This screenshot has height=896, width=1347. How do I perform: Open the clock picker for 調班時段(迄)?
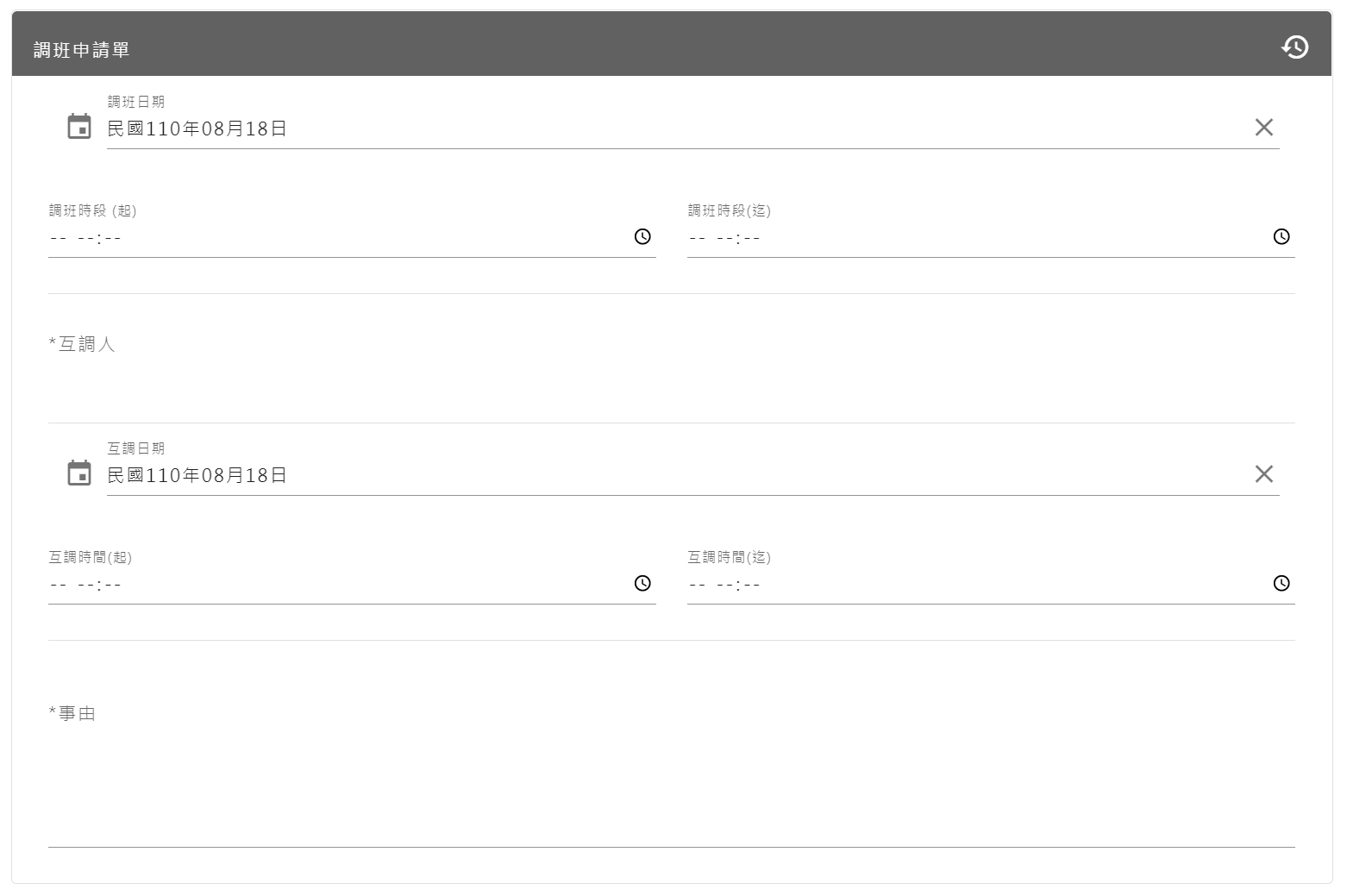[1281, 237]
